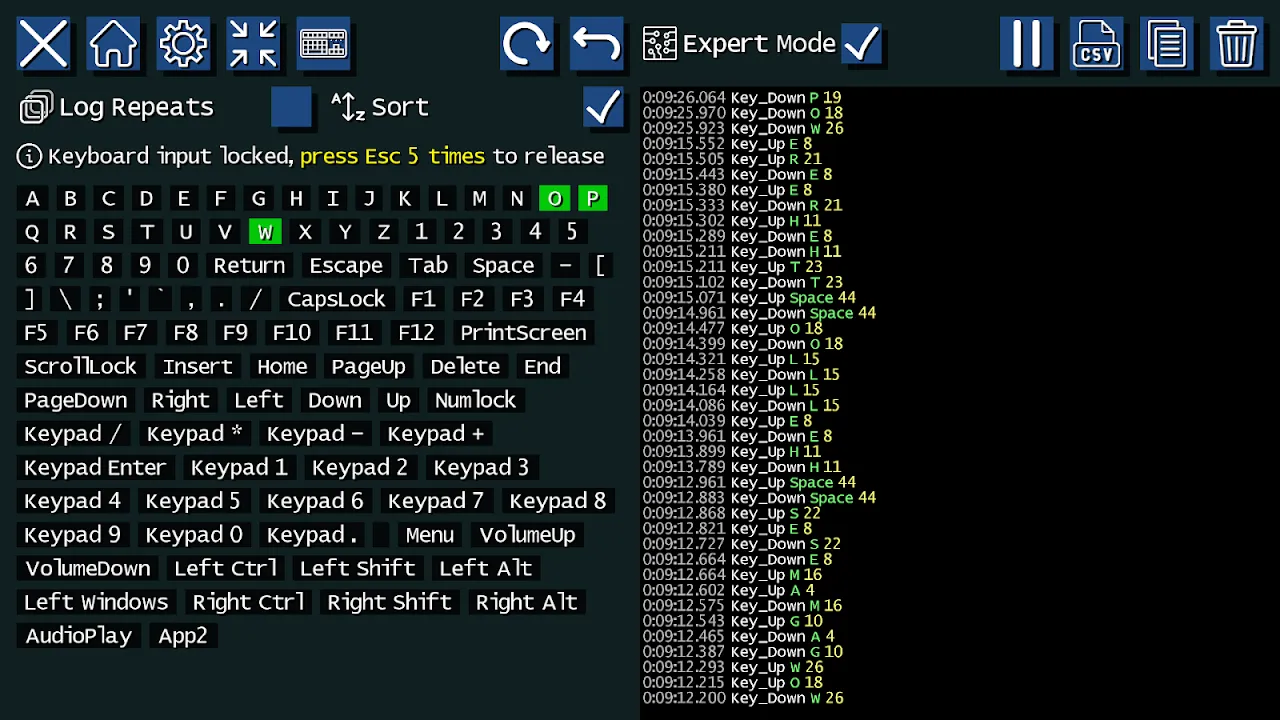Click the App2 key label
The height and width of the screenshot is (720, 1280).
[182, 635]
